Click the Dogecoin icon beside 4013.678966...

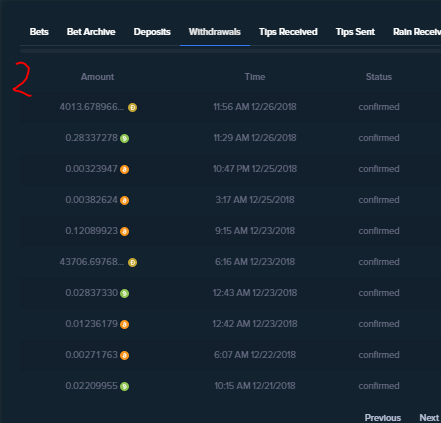point(132,107)
